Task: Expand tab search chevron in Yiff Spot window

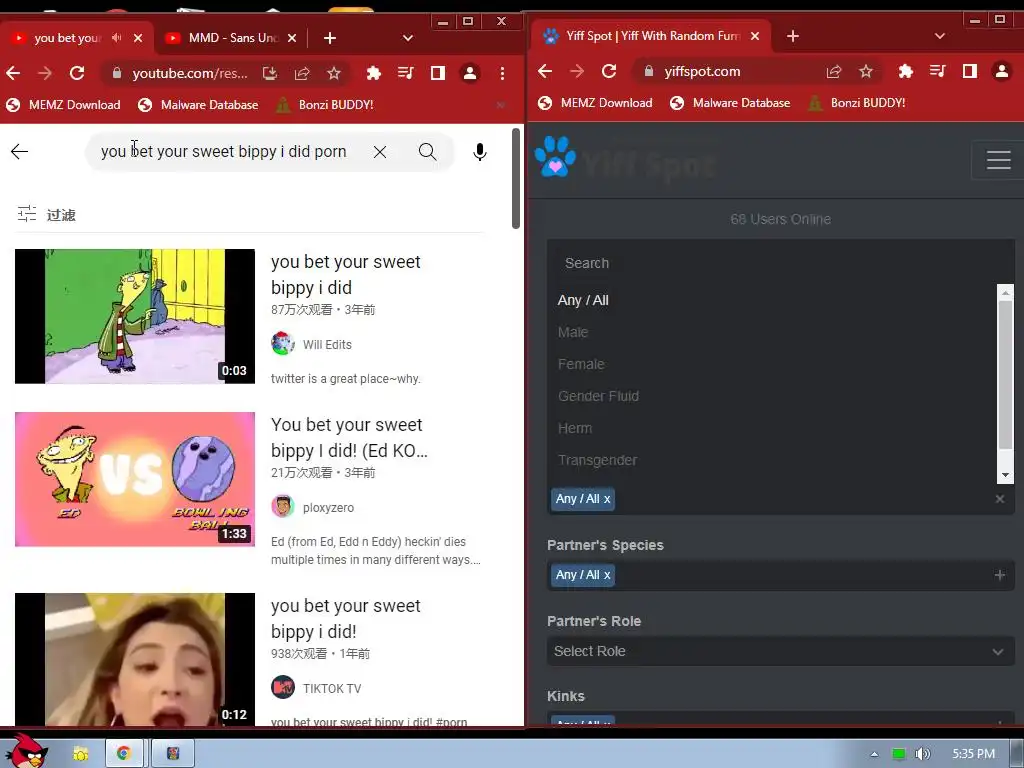Action: click(x=940, y=37)
